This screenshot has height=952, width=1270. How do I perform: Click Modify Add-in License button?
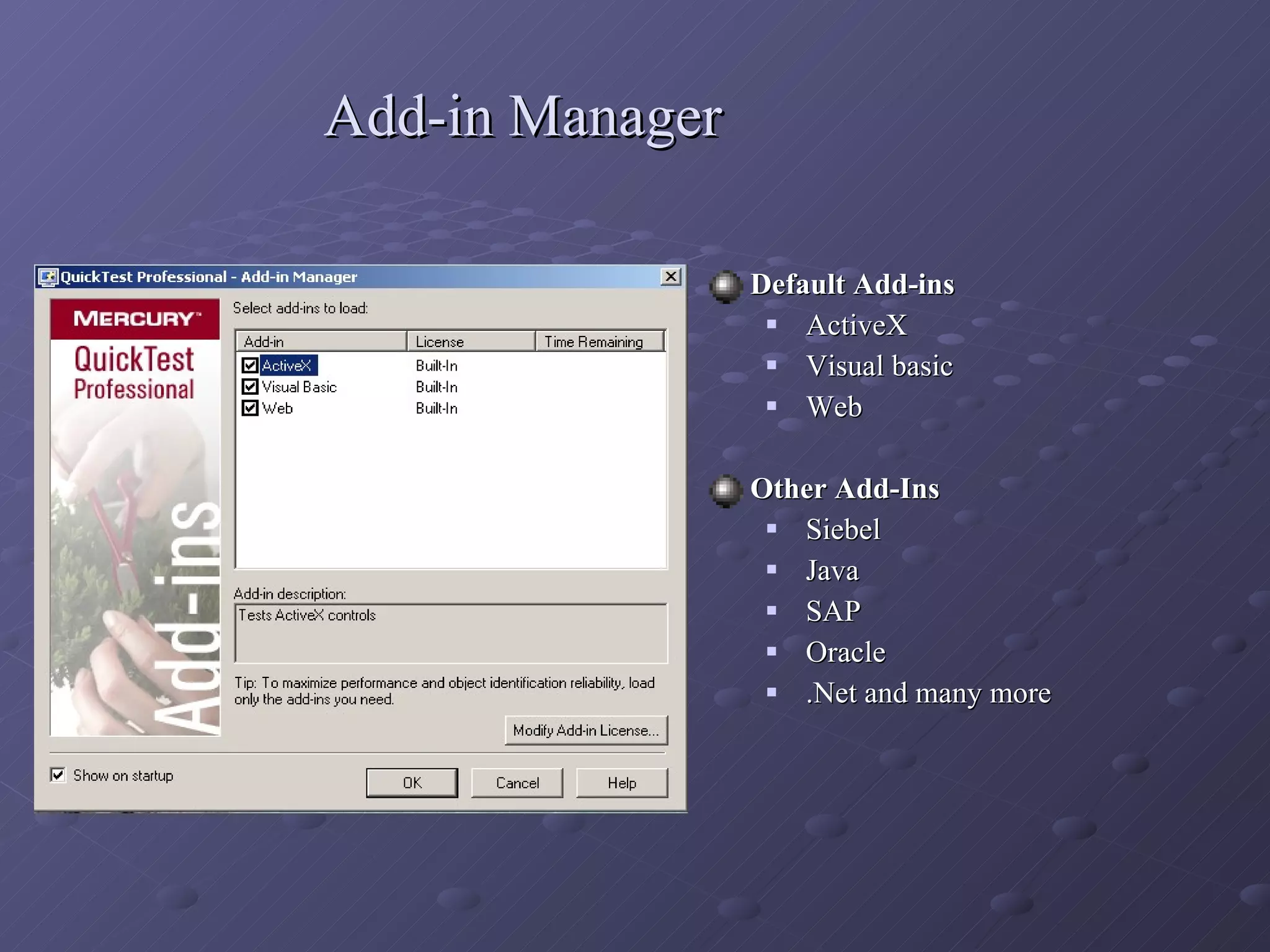pos(586,730)
